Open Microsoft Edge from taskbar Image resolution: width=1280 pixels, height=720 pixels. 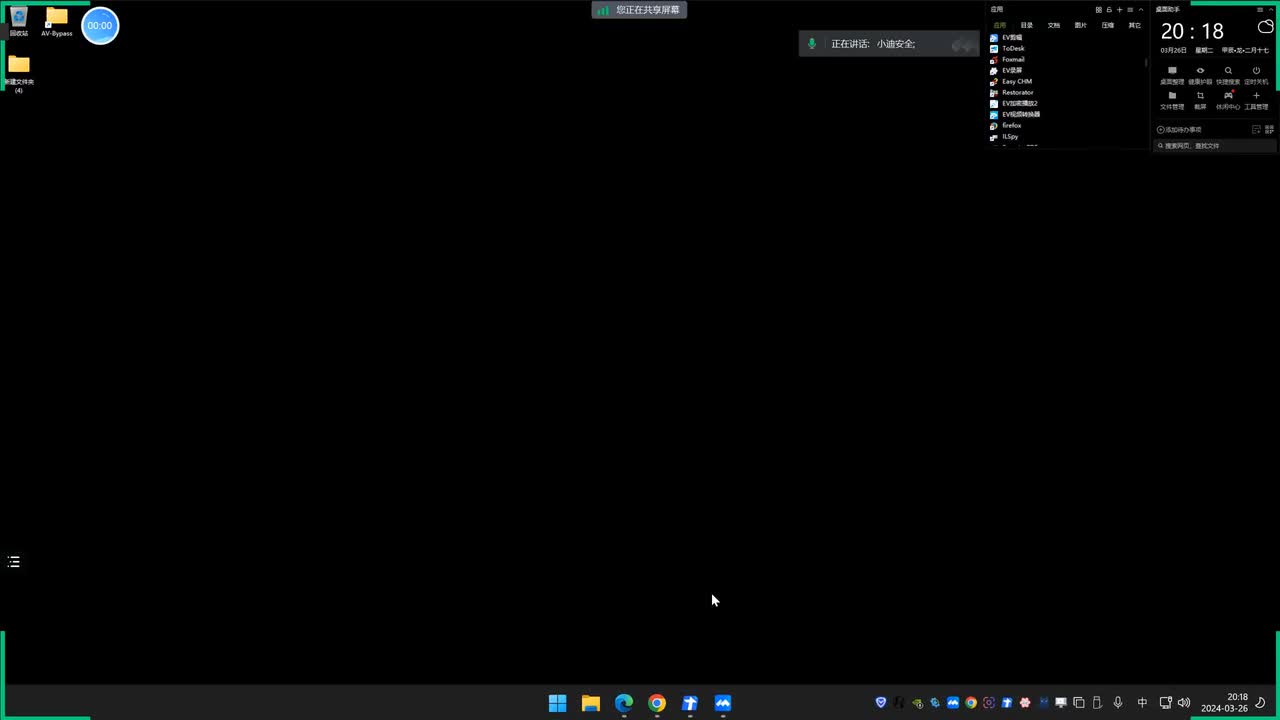click(624, 703)
